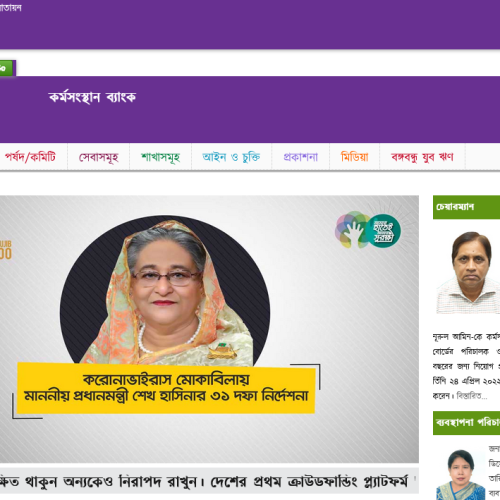500x500 pixels.
Task: Click the chairman's portrait photo
Action: pyautogui.click(x=470, y=273)
